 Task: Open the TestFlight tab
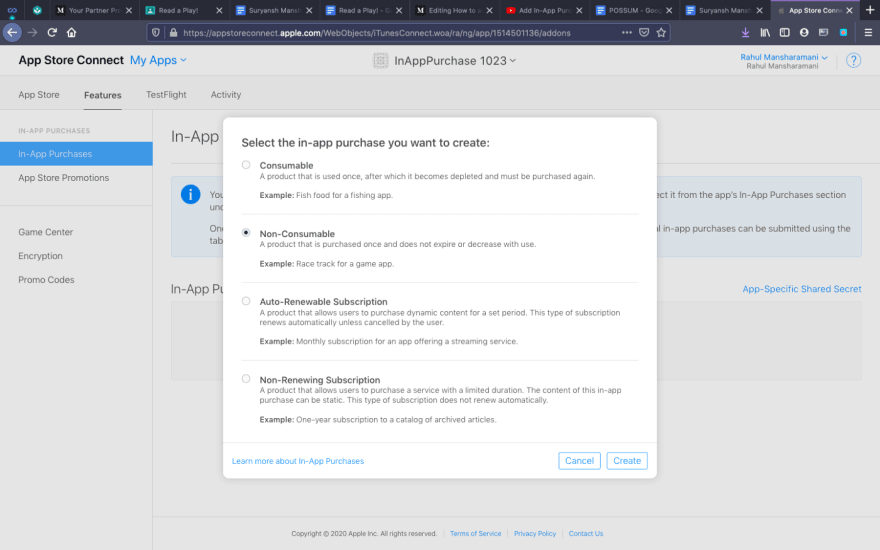click(x=166, y=95)
